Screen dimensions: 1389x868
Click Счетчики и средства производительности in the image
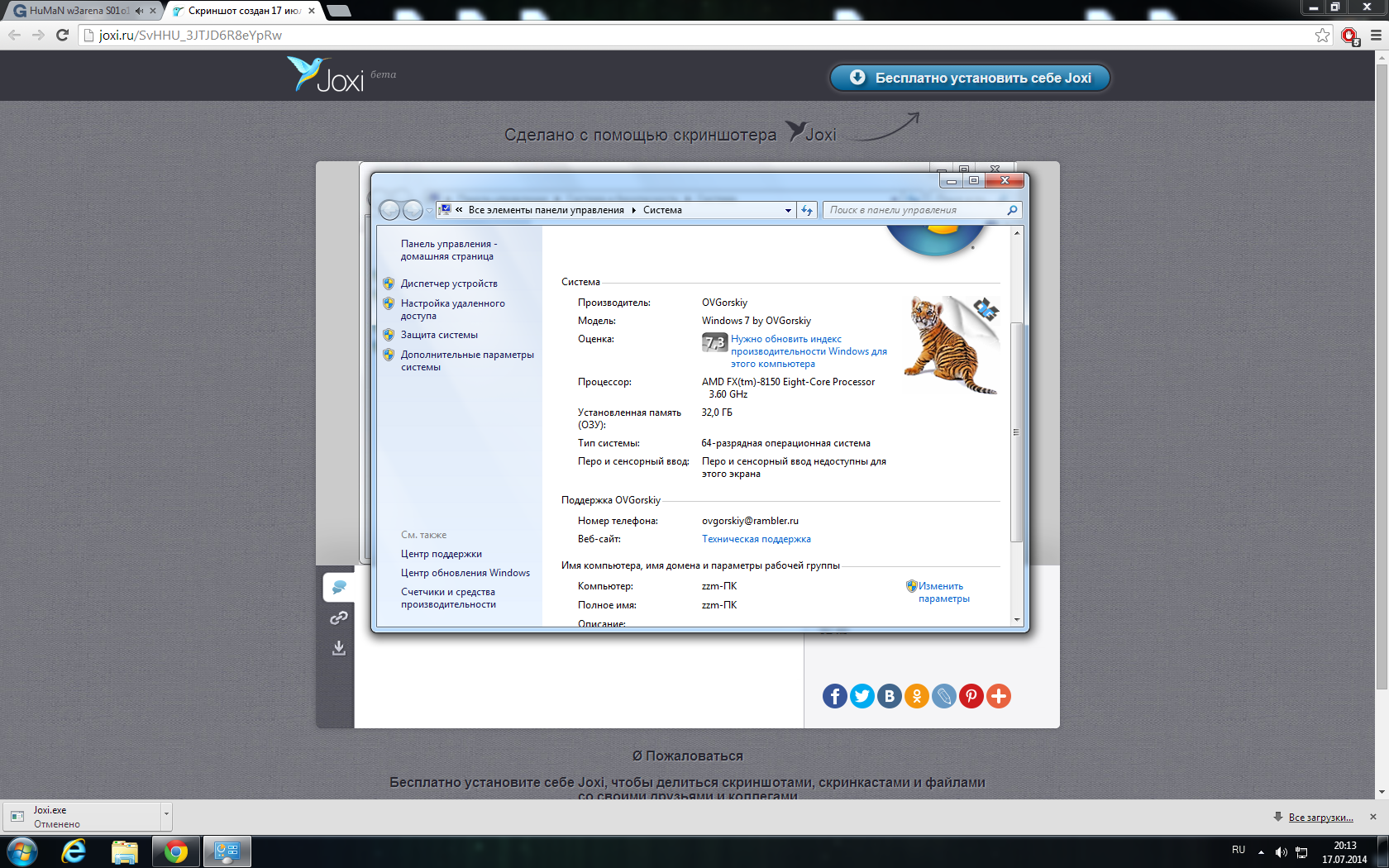tap(448, 598)
